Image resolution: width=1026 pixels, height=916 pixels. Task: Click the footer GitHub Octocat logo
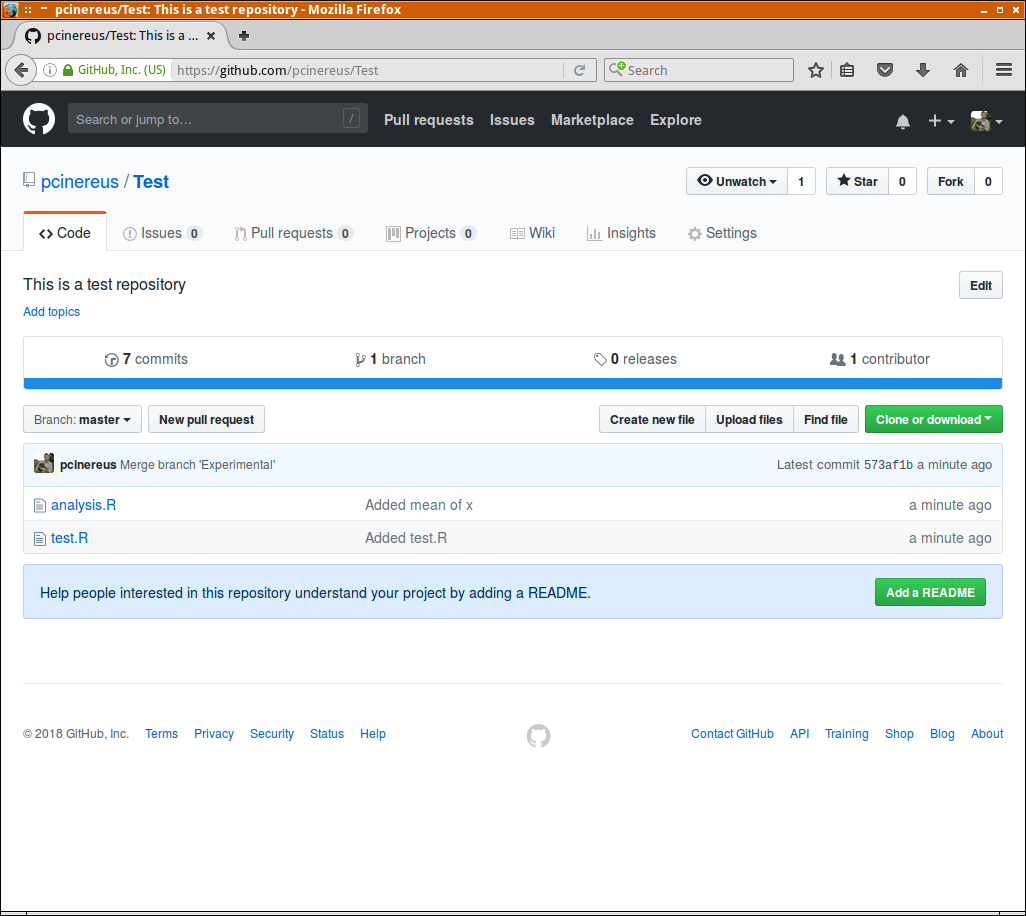coord(539,735)
